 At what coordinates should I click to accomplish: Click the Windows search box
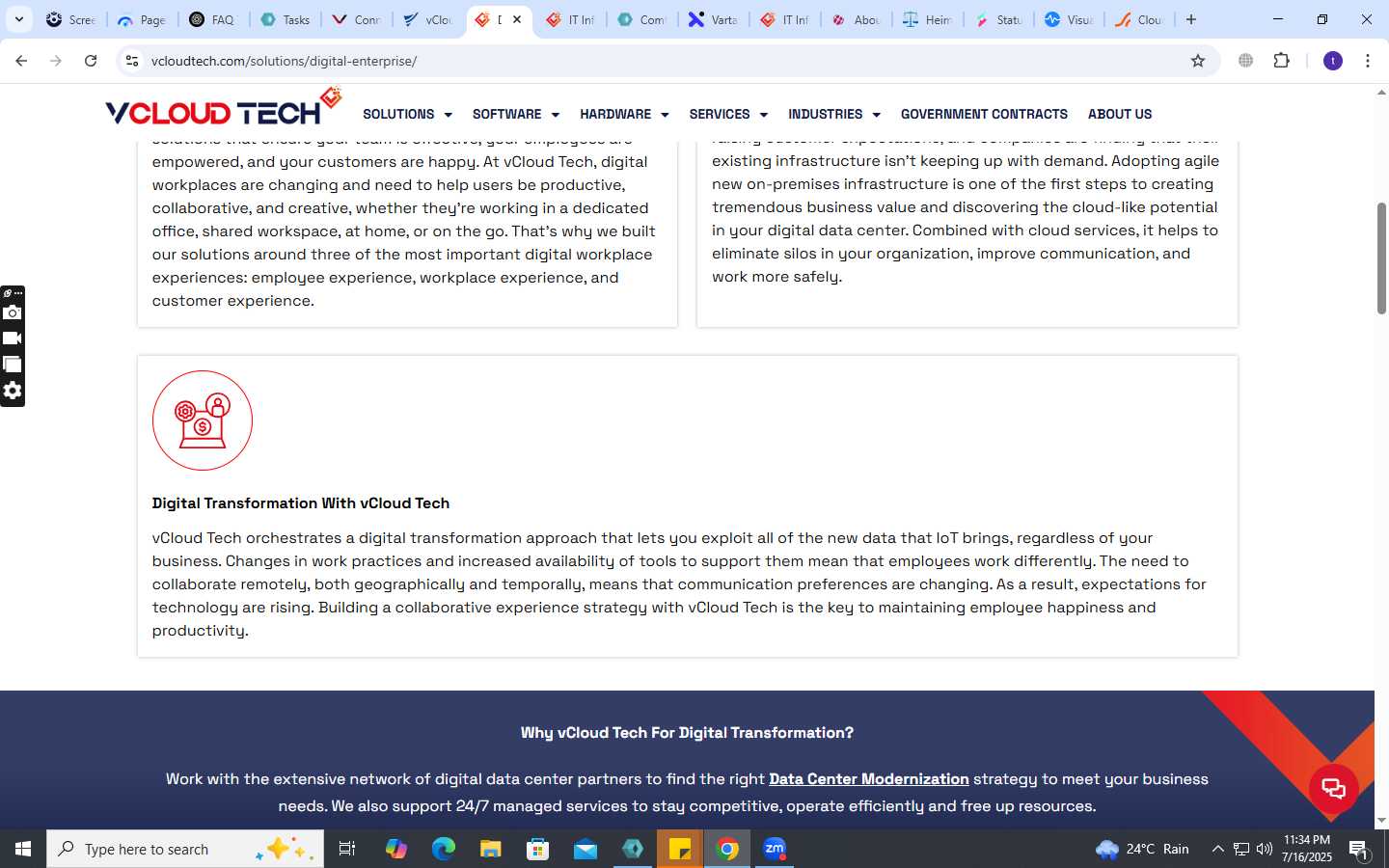pos(185,849)
